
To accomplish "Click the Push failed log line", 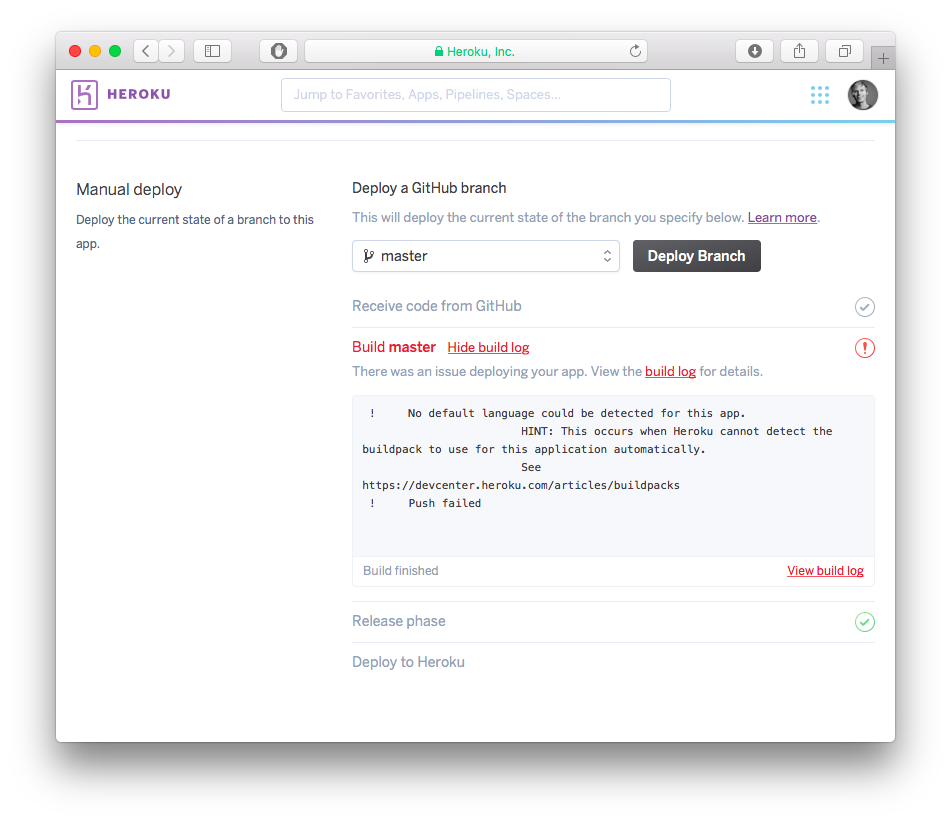I will coord(445,503).
